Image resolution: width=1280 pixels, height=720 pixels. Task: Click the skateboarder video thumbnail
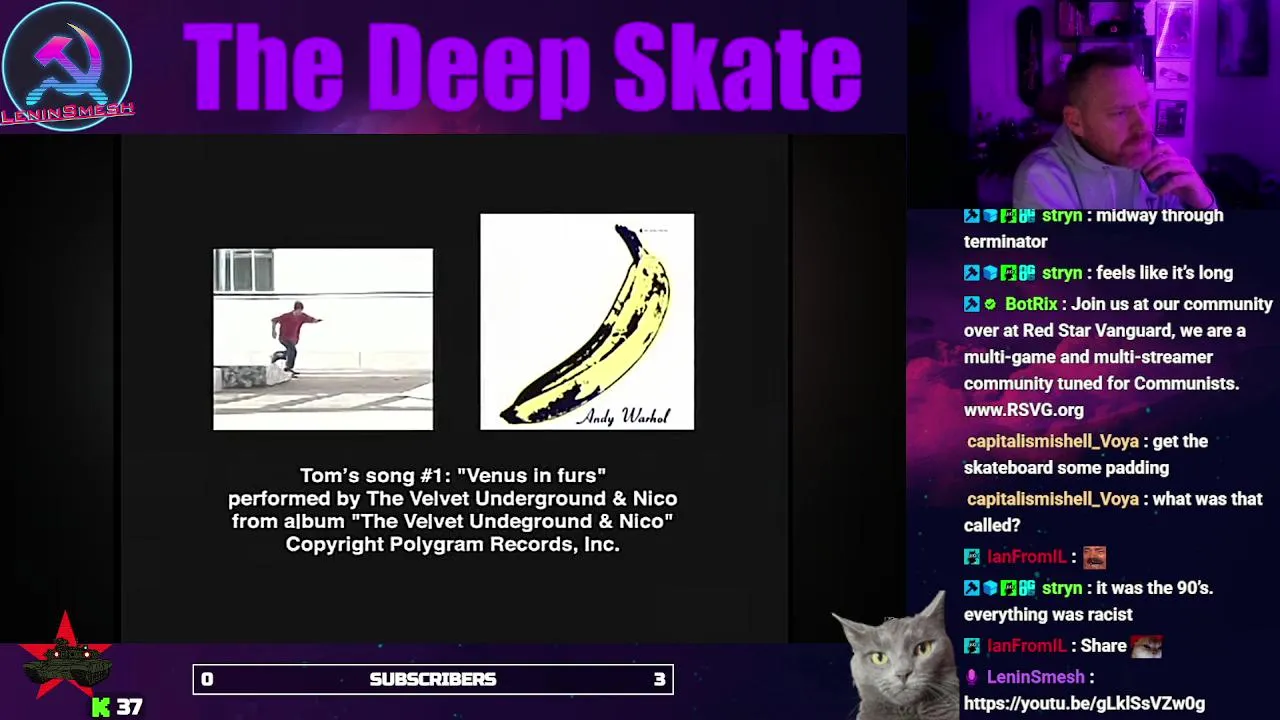click(323, 339)
